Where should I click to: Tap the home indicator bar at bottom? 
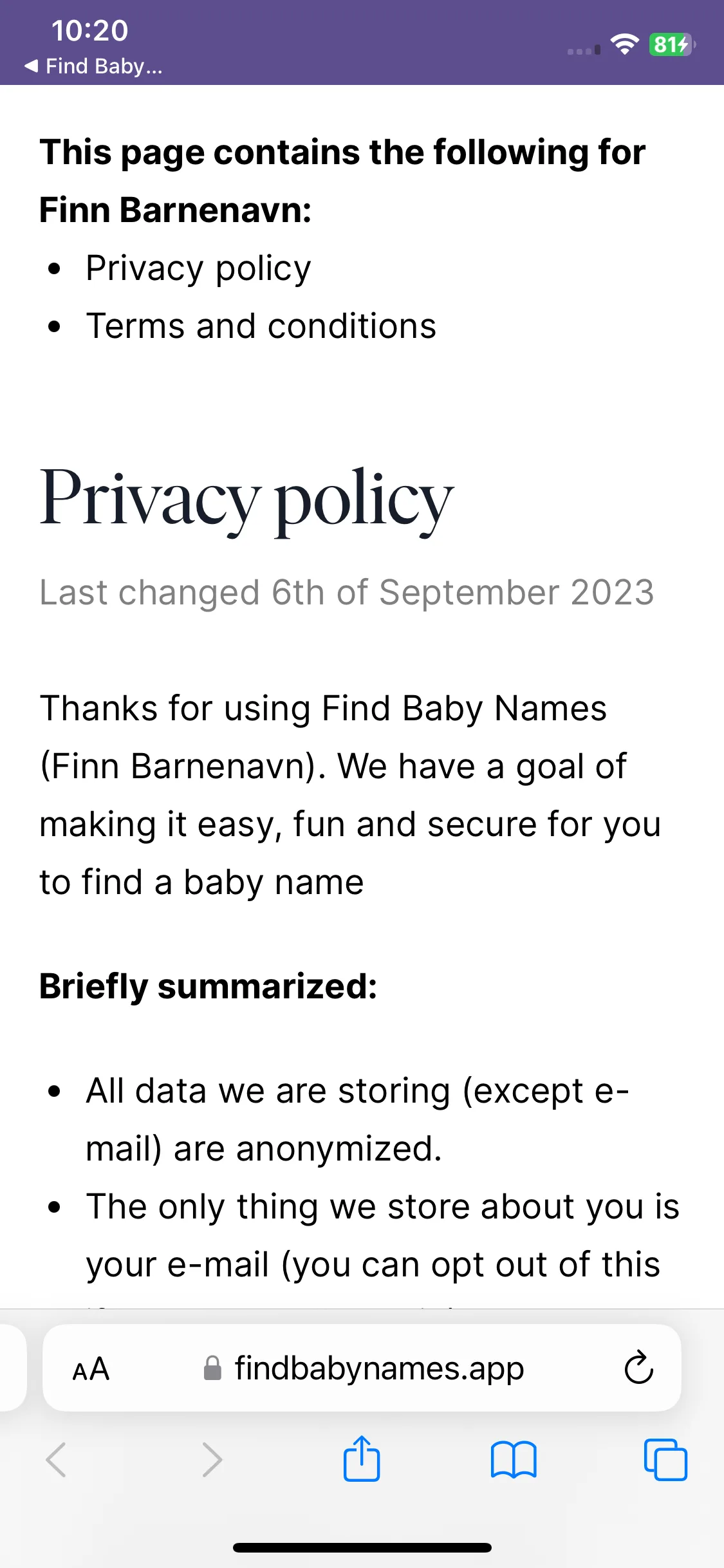click(362, 1547)
